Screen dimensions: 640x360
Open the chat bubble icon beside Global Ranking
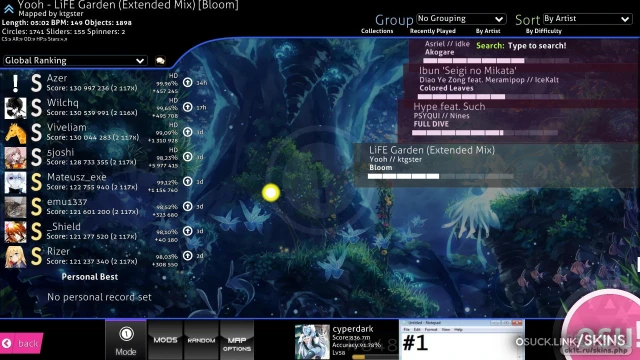pos(160,61)
